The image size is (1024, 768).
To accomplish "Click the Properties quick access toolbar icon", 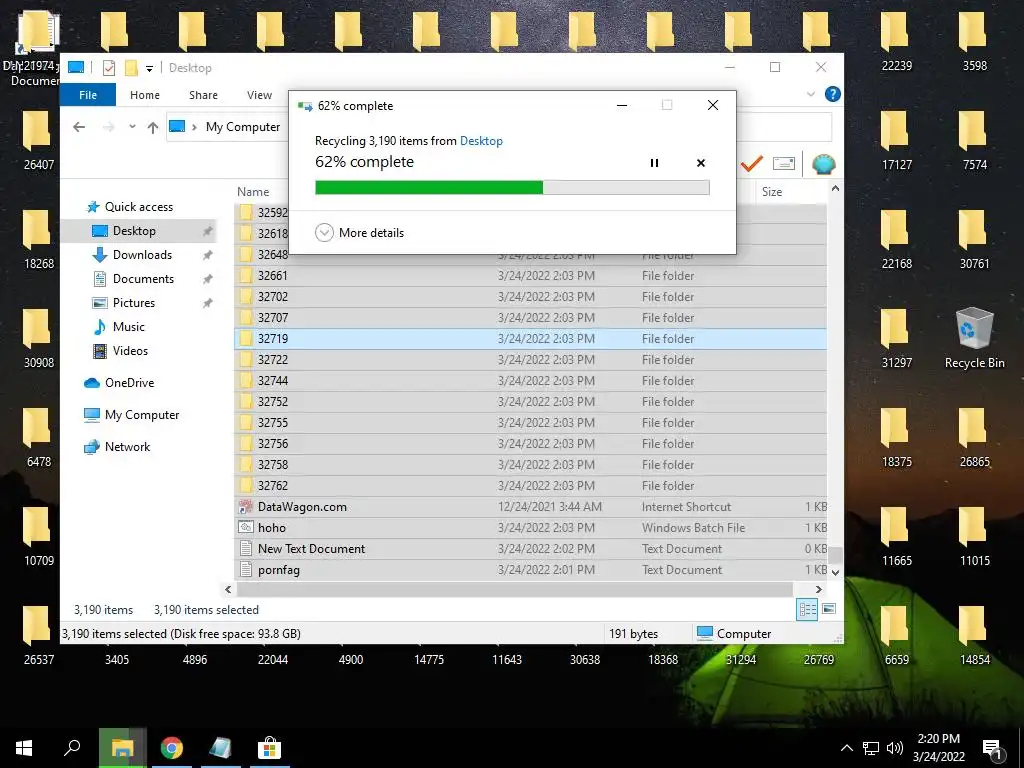I will (x=109, y=67).
